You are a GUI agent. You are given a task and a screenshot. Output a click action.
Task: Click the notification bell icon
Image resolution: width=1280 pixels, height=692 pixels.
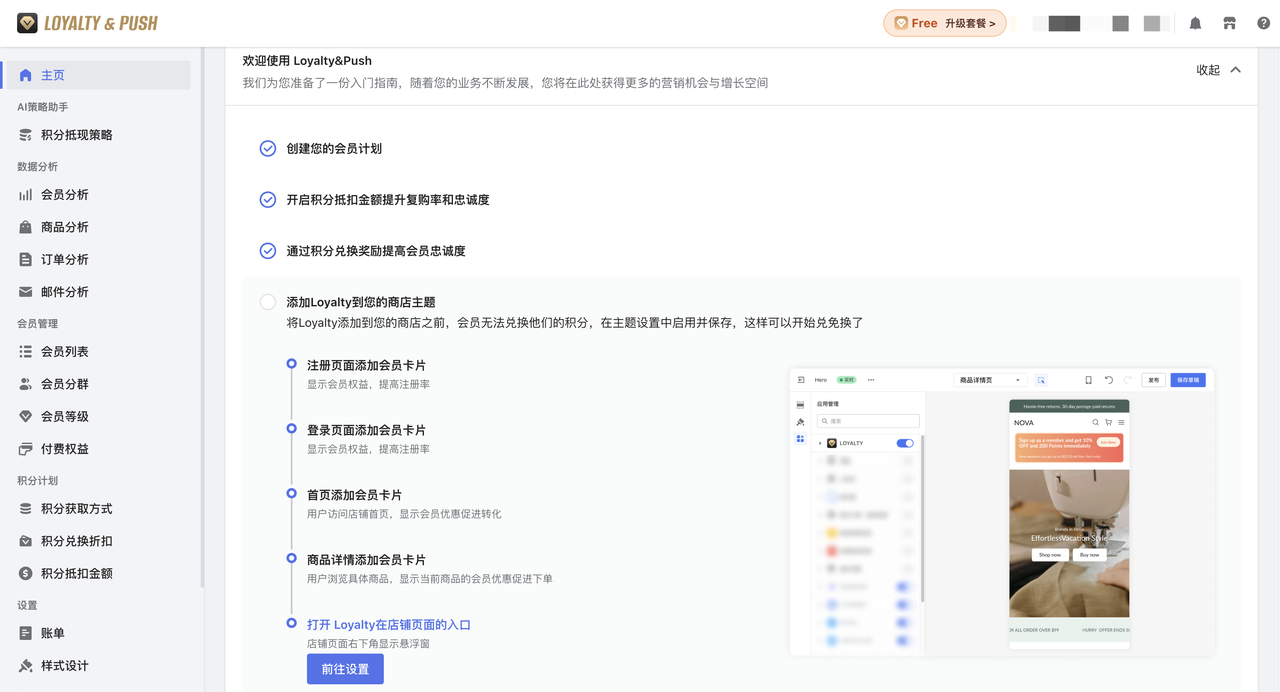click(1195, 23)
